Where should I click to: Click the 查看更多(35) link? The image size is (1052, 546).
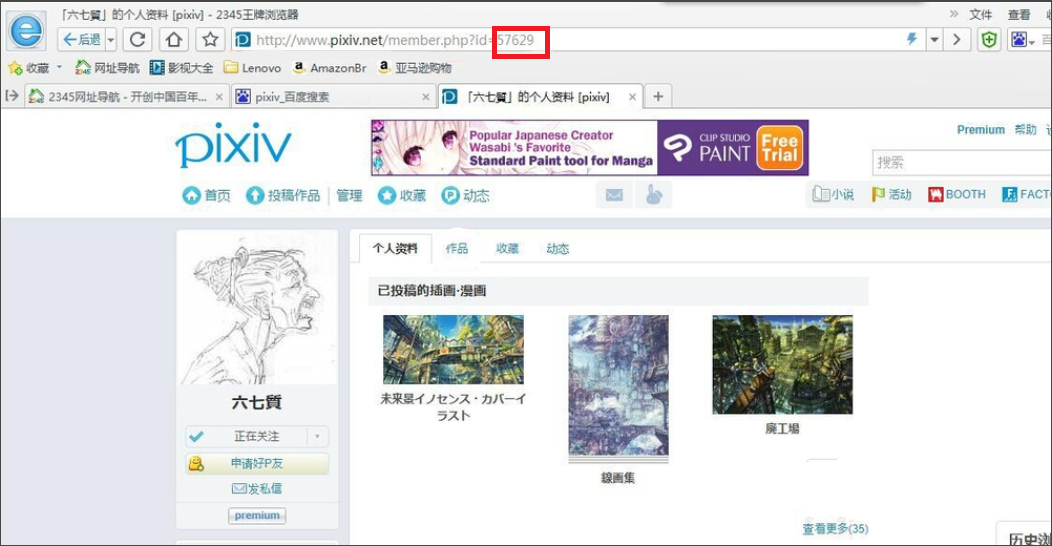pyautogui.click(x=834, y=528)
